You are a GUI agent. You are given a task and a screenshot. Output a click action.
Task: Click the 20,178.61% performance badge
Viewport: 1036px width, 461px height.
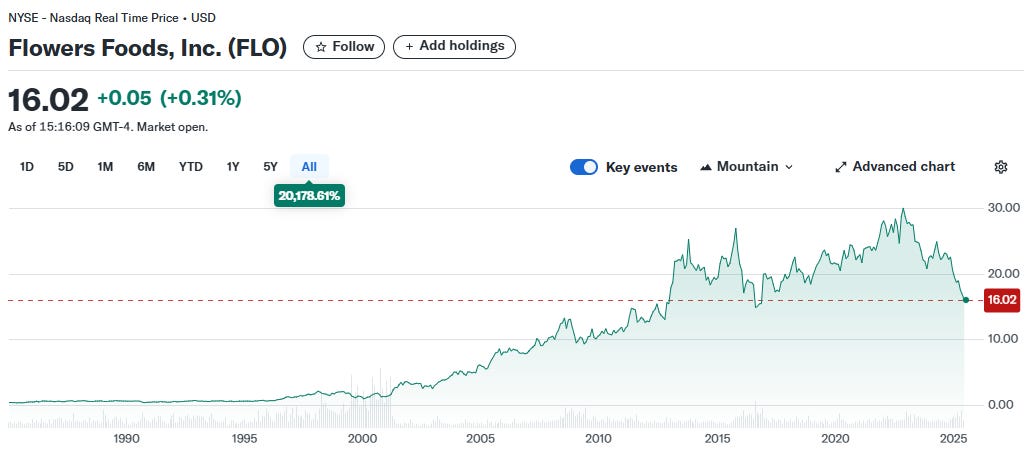[309, 195]
